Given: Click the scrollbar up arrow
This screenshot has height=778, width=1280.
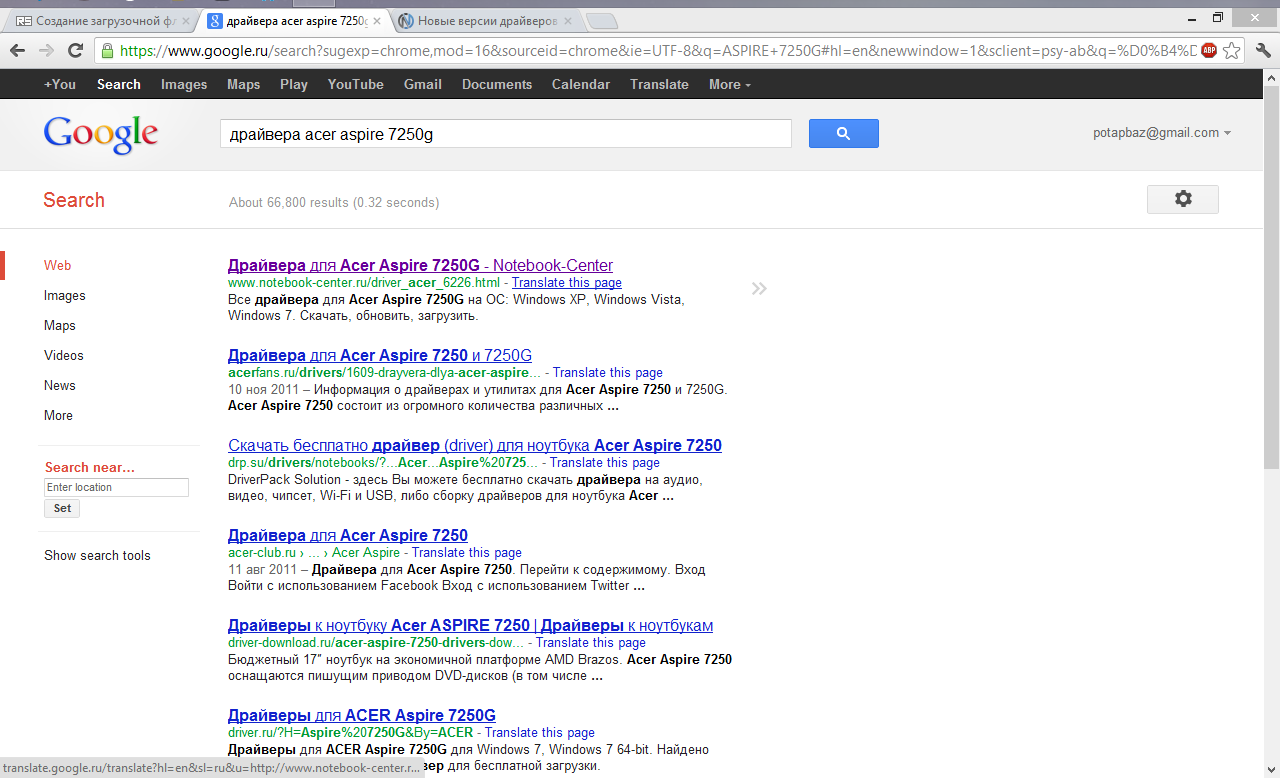Looking at the screenshot, I should [1272, 77].
